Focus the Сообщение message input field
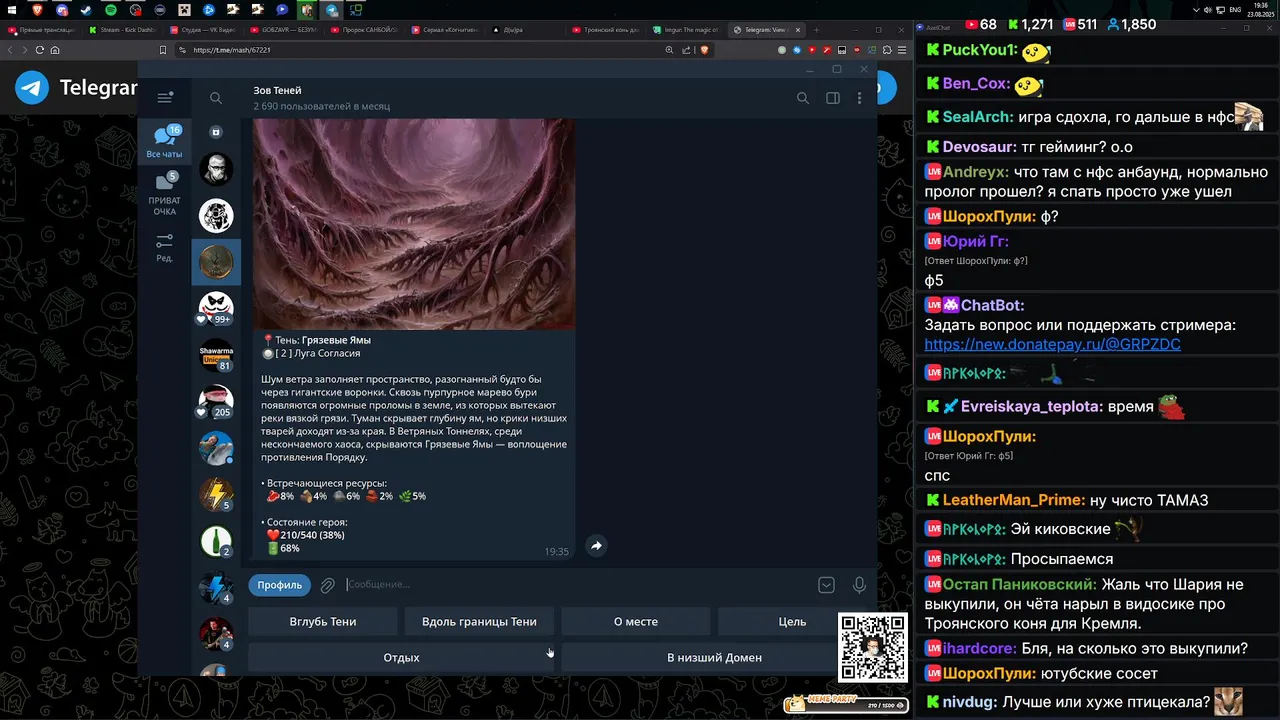 click(578, 585)
